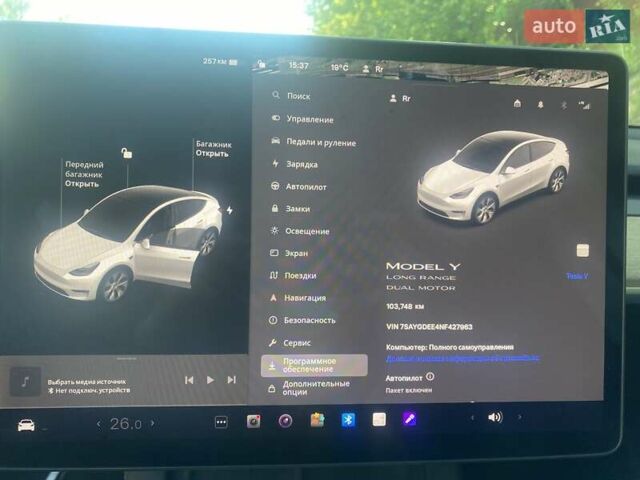The width and height of the screenshot is (640, 480).
Task: Tap the garage door HomeLink icon
Action: coord(517,103)
